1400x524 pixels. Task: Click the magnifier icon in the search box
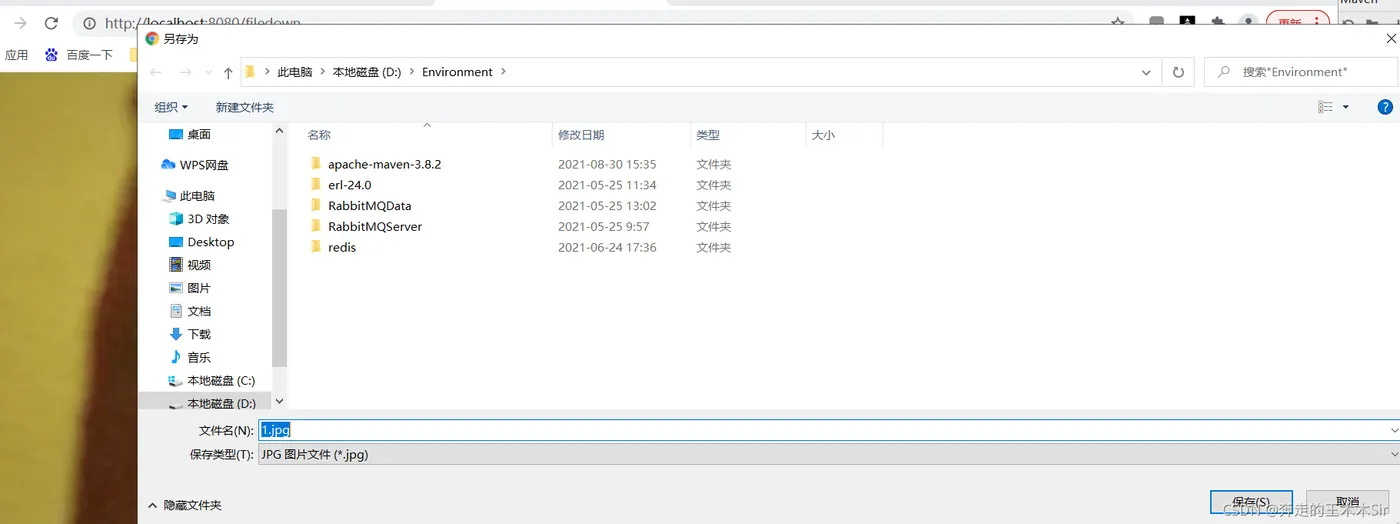(1223, 72)
